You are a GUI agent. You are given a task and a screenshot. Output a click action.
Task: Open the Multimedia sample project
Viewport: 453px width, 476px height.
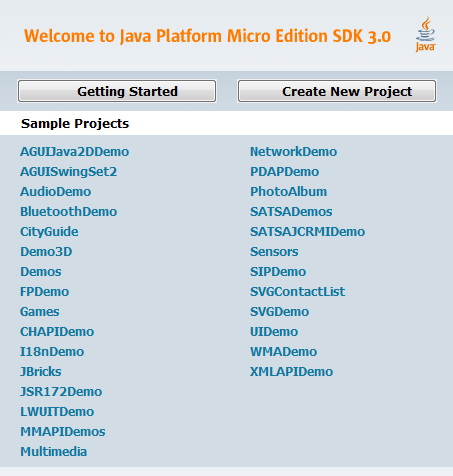[54, 452]
